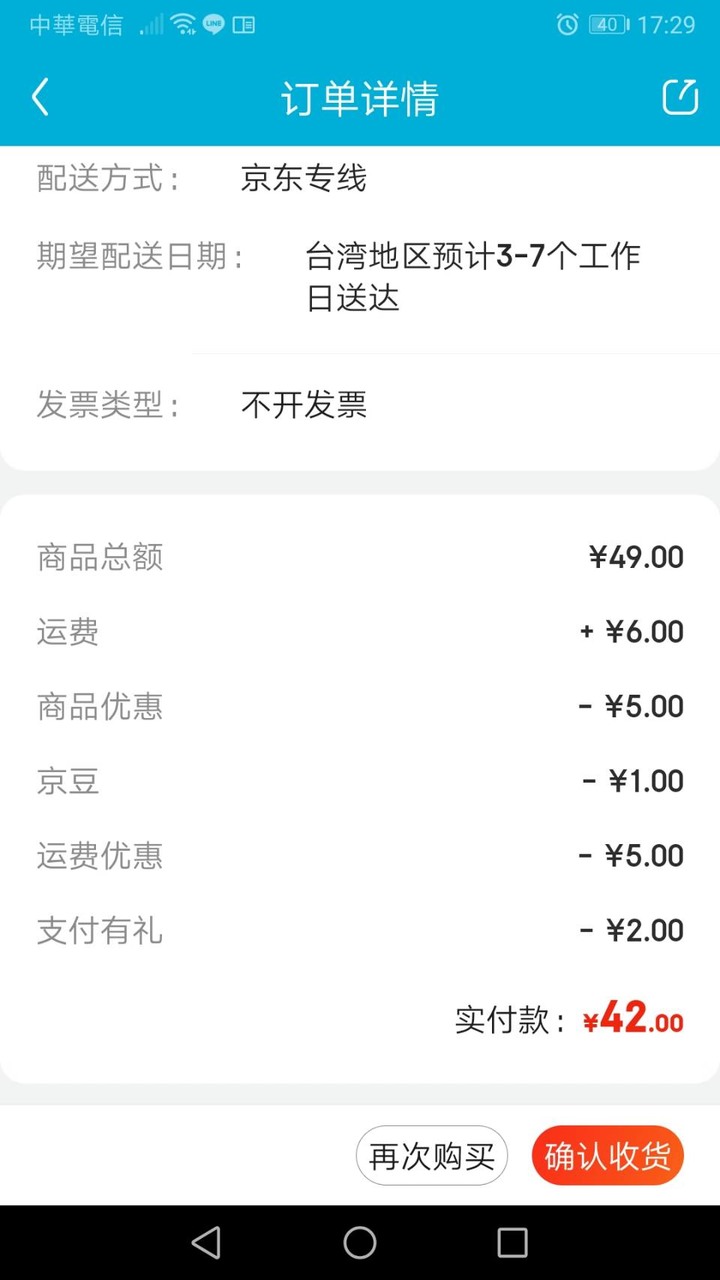Click the 再次购买 button

pyautogui.click(x=432, y=1156)
